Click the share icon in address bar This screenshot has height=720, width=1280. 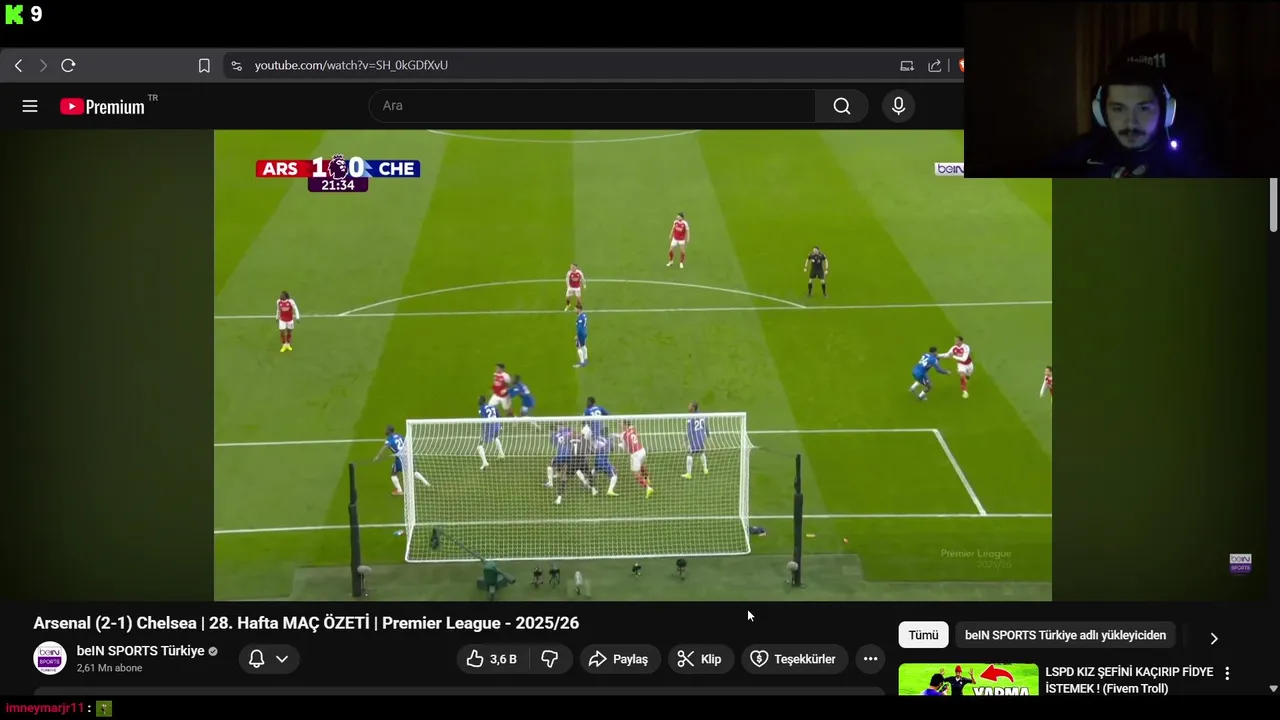pos(935,66)
